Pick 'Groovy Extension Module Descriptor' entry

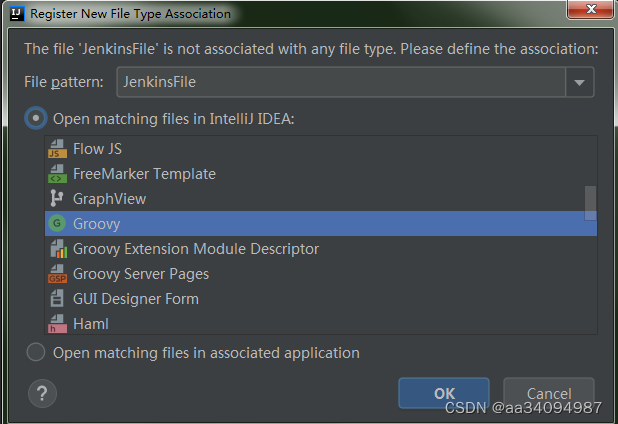pos(321,249)
